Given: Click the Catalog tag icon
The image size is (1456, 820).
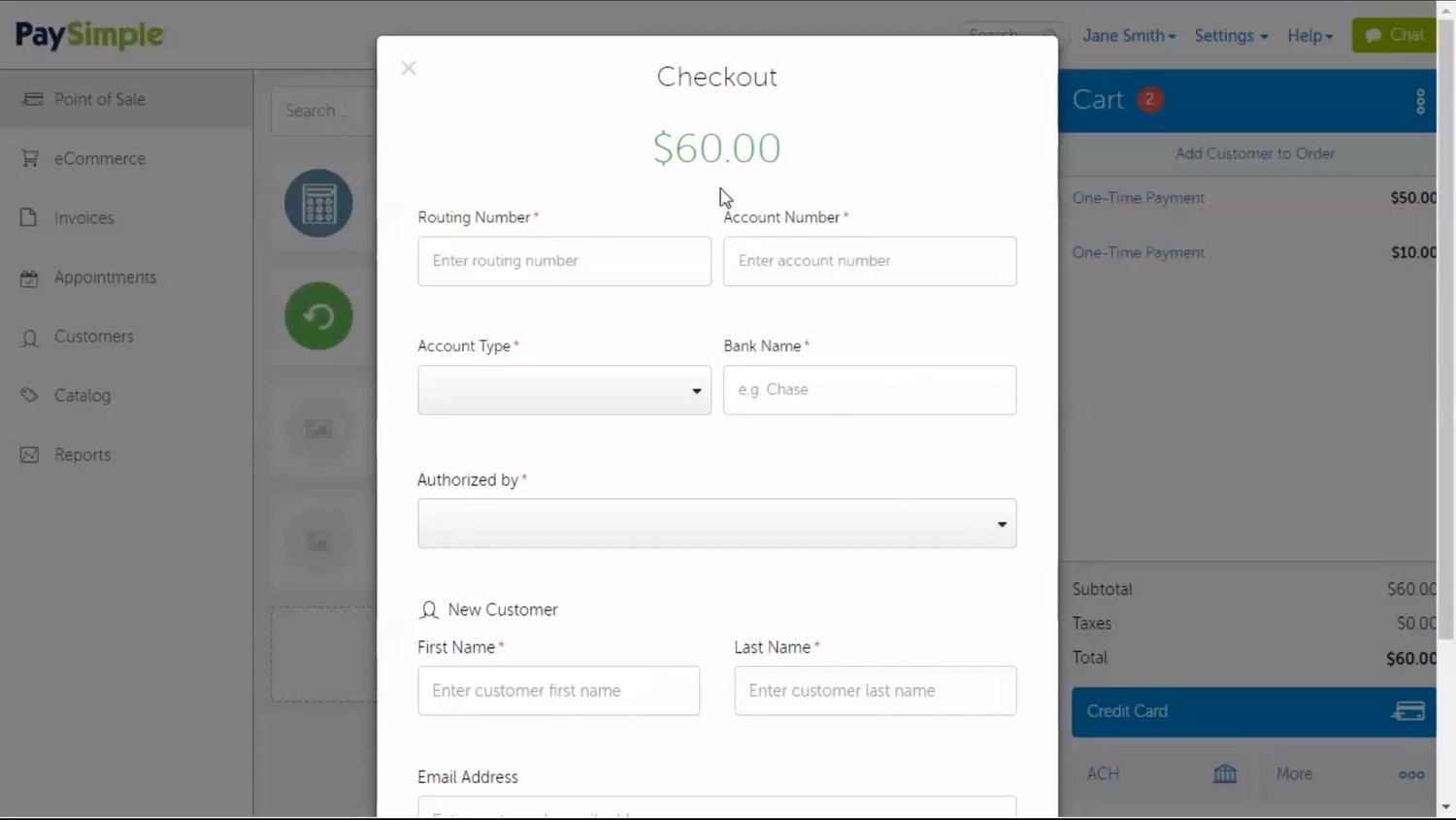Looking at the screenshot, I should tap(29, 395).
